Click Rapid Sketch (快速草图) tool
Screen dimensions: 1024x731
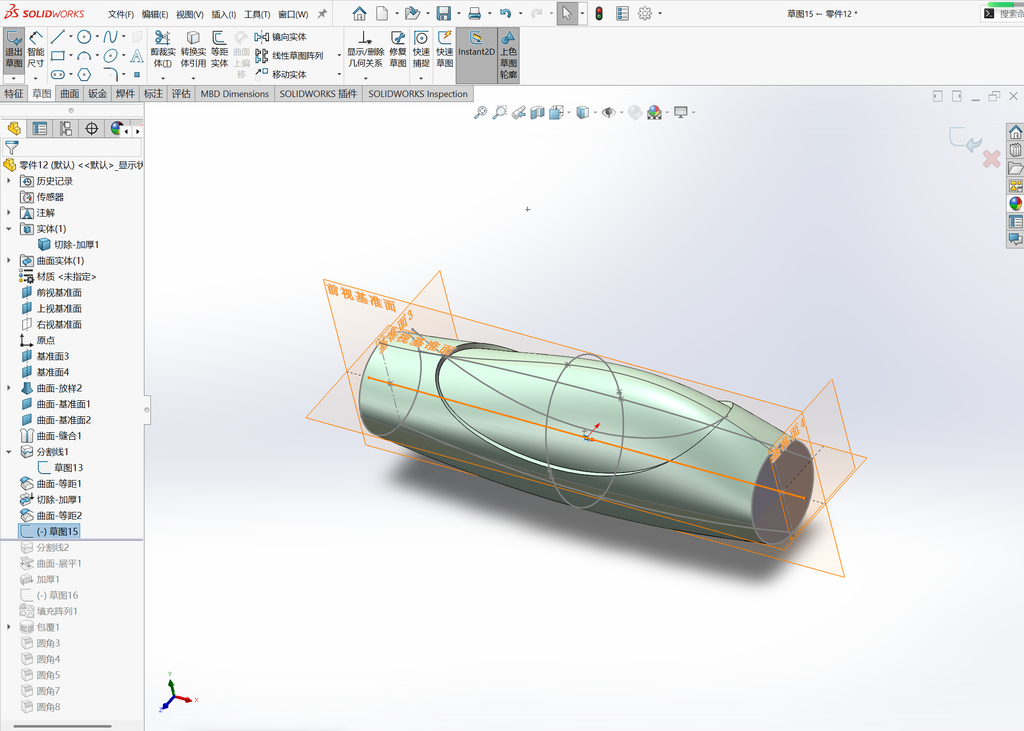click(445, 50)
